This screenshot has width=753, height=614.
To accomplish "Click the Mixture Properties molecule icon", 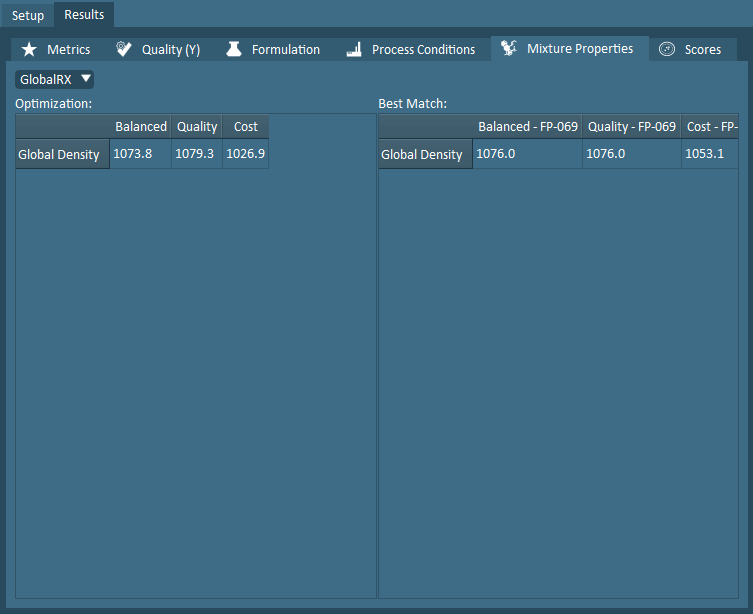I will click(x=509, y=48).
